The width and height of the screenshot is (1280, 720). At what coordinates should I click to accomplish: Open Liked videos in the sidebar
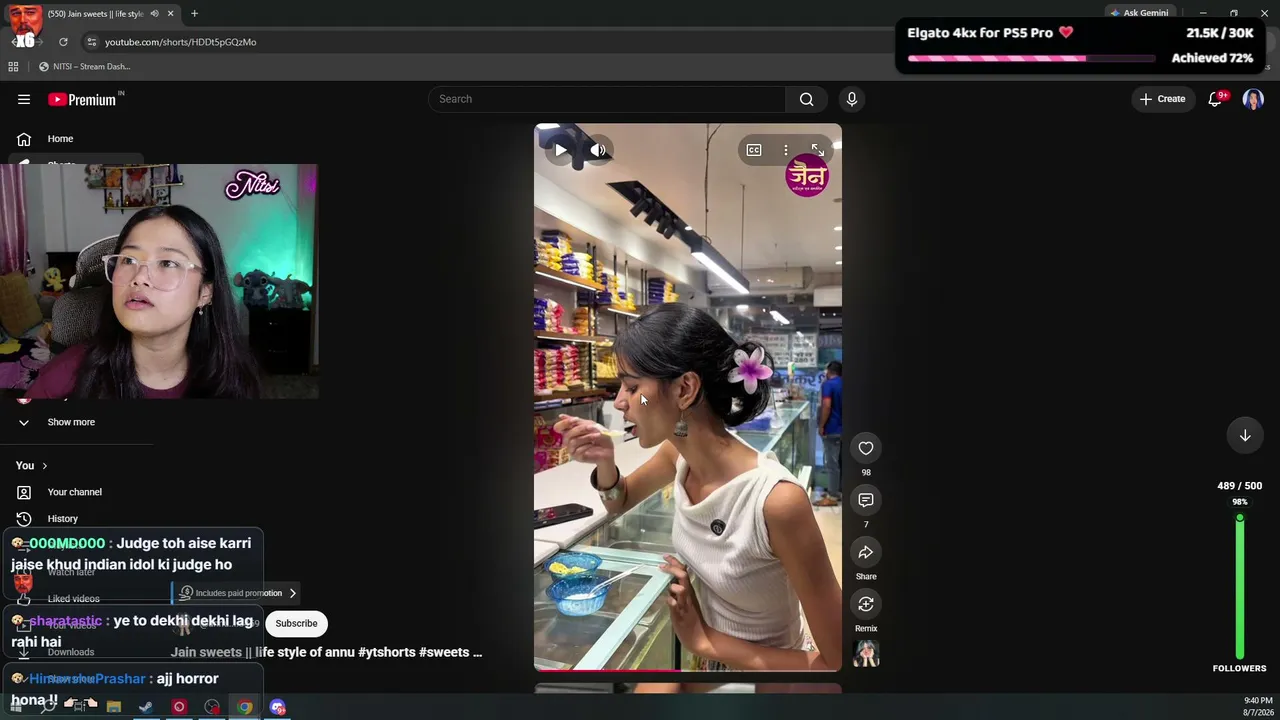tap(76, 599)
